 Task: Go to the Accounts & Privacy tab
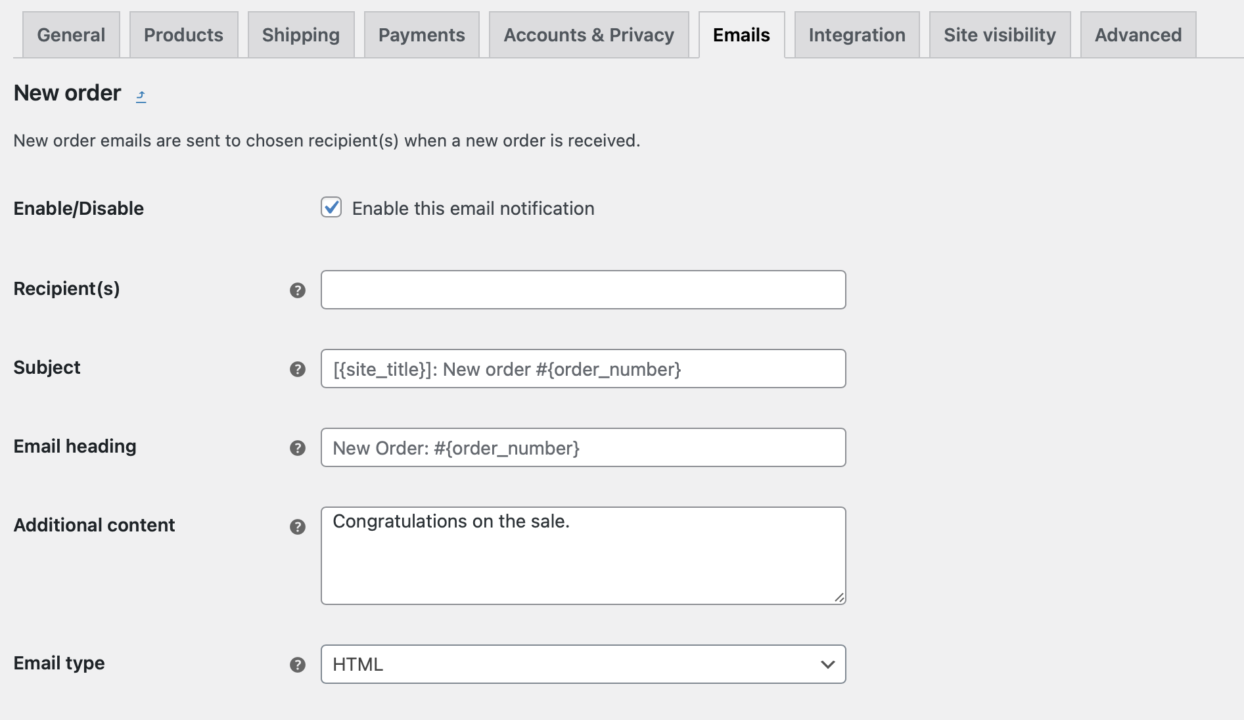click(x=588, y=34)
